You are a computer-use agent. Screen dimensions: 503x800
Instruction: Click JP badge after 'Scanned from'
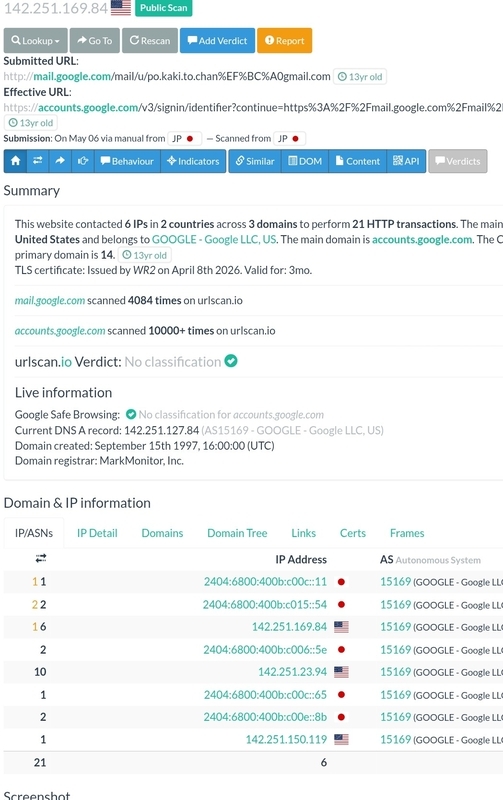(x=290, y=138)
